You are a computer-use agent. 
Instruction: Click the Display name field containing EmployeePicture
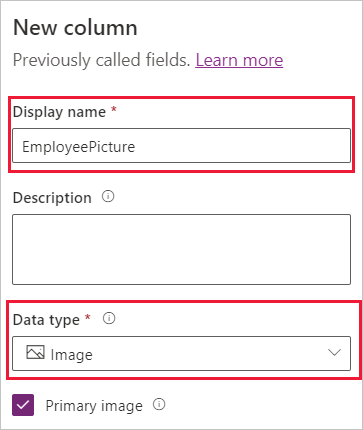pos(182,146)
